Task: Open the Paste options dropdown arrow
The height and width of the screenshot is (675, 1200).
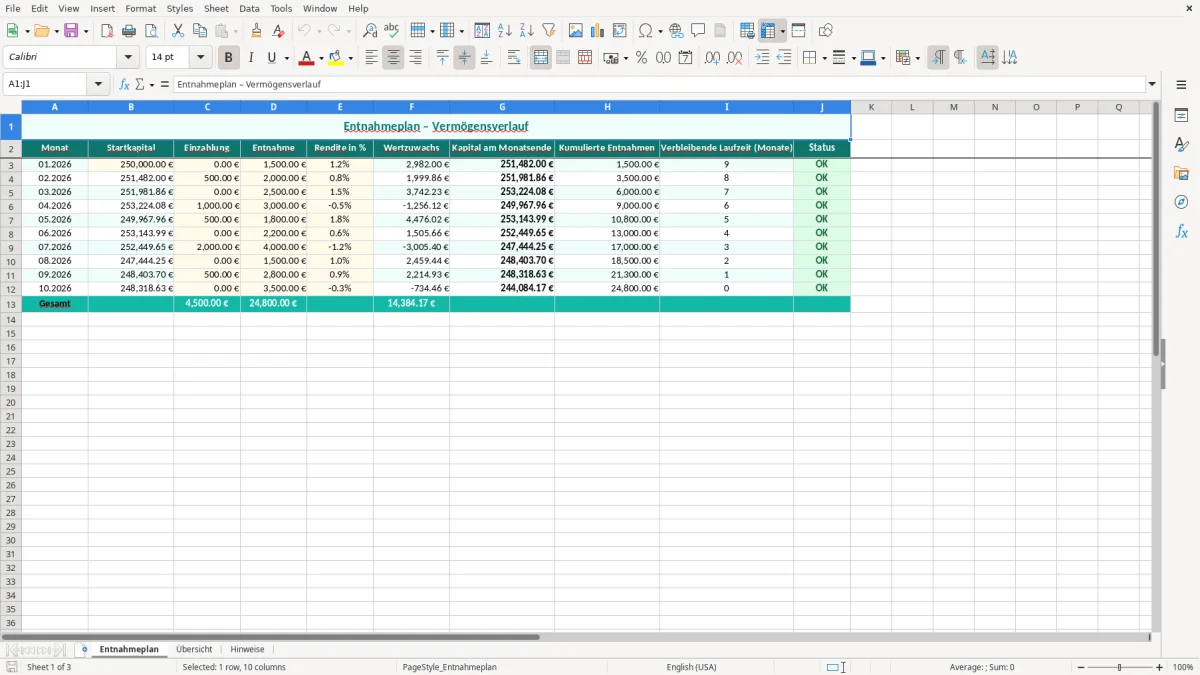Action: (235, 32)
